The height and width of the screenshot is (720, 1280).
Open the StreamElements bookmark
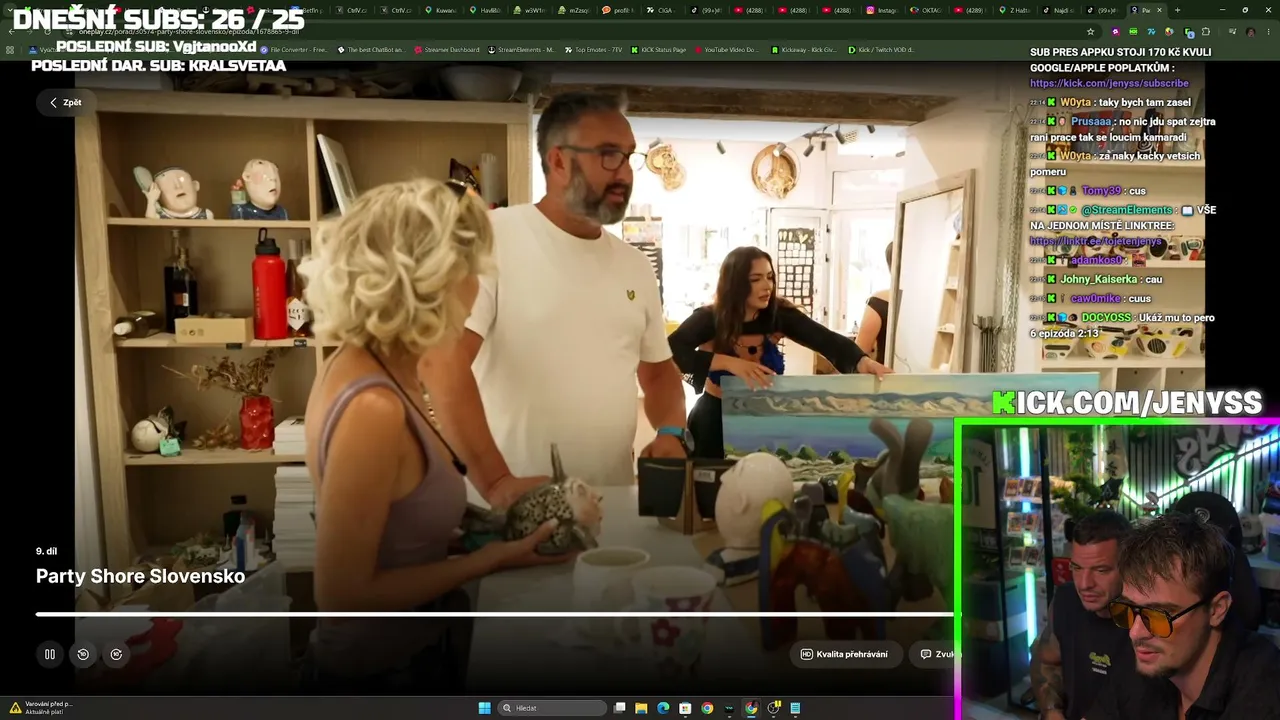point(522,49)
